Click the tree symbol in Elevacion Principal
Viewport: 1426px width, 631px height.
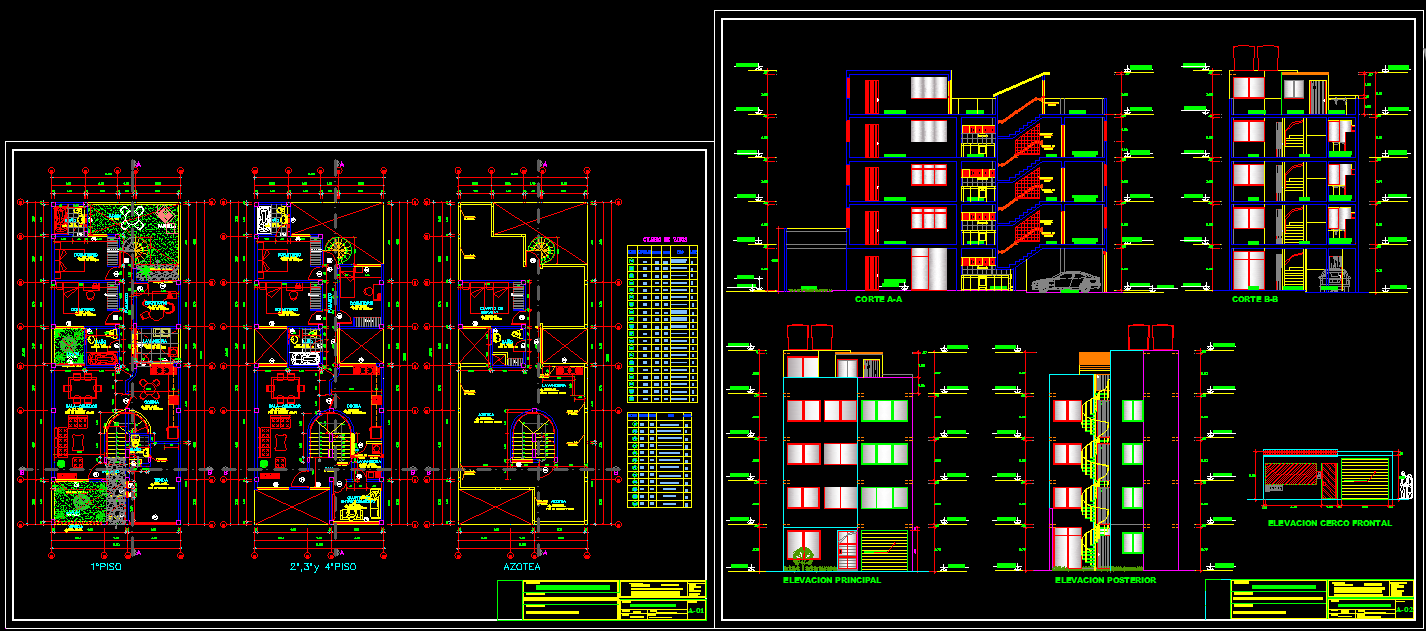coord(802,556)
